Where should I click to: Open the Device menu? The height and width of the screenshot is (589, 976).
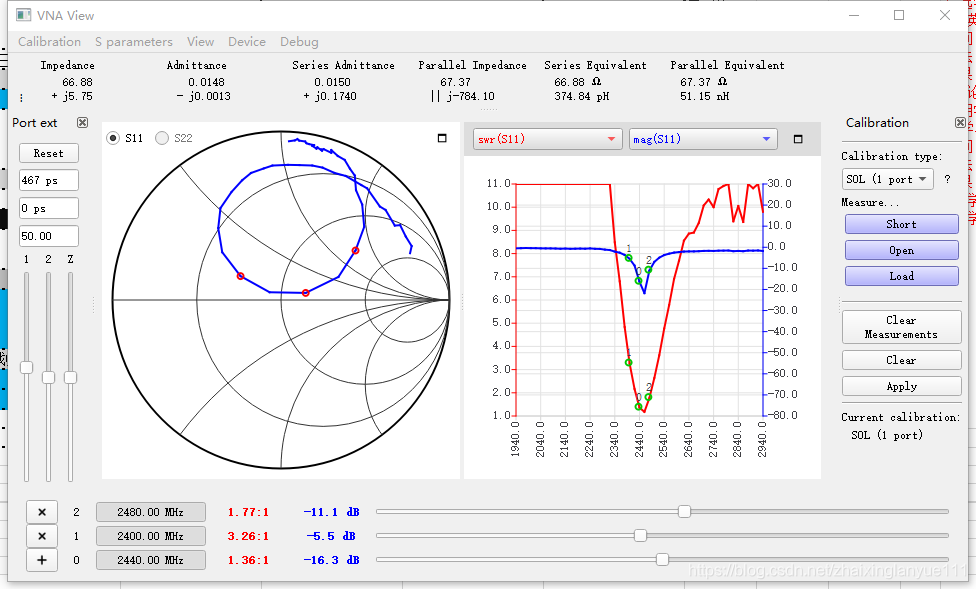click(246, 42)
